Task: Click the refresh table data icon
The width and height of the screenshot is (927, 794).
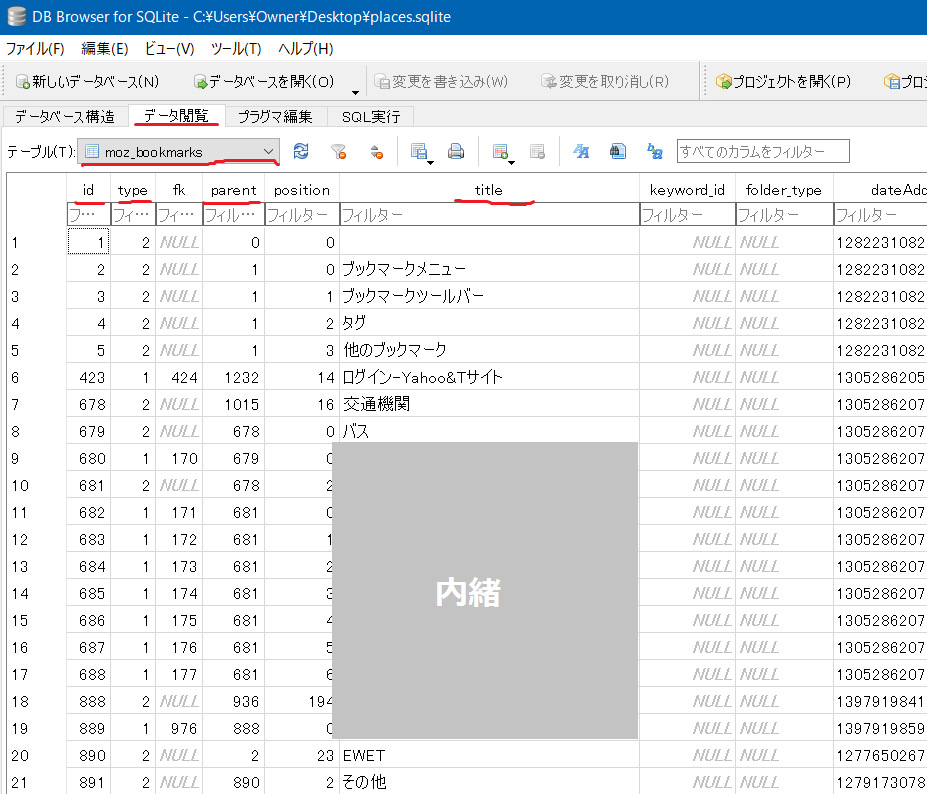Action: pyautogui.click(x=301, y=151)
